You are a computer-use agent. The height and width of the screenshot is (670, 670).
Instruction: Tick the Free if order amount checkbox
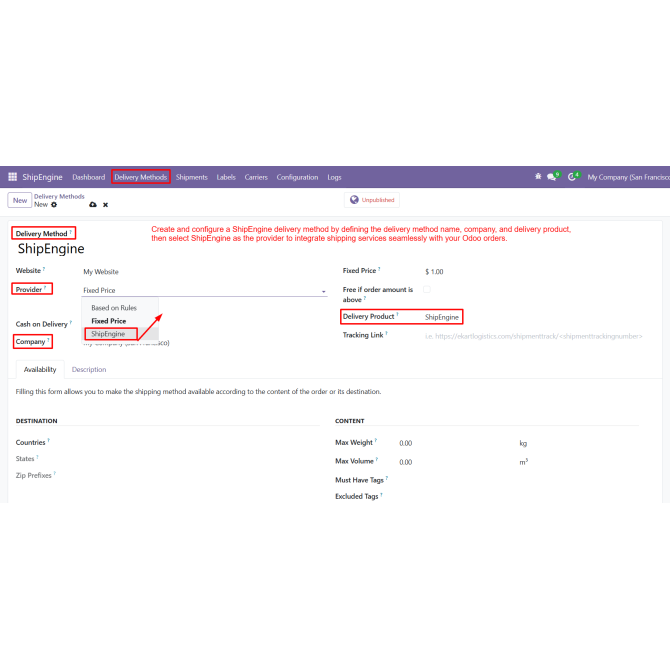[426, 289]
